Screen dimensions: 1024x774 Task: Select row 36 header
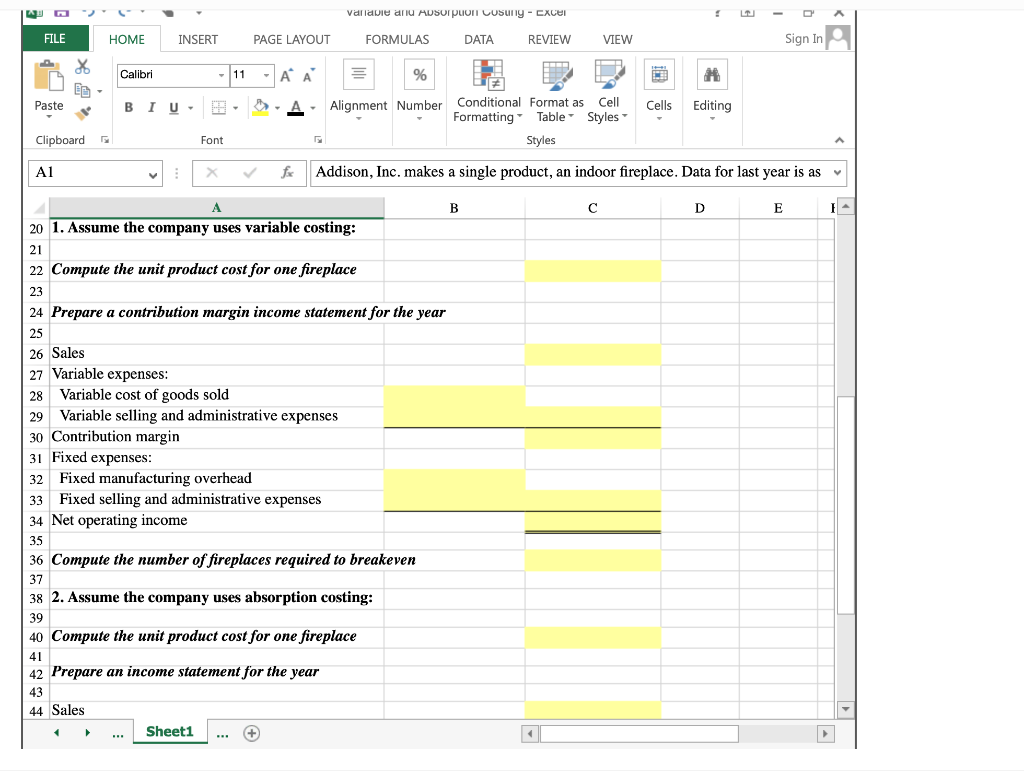pos(36,560)
